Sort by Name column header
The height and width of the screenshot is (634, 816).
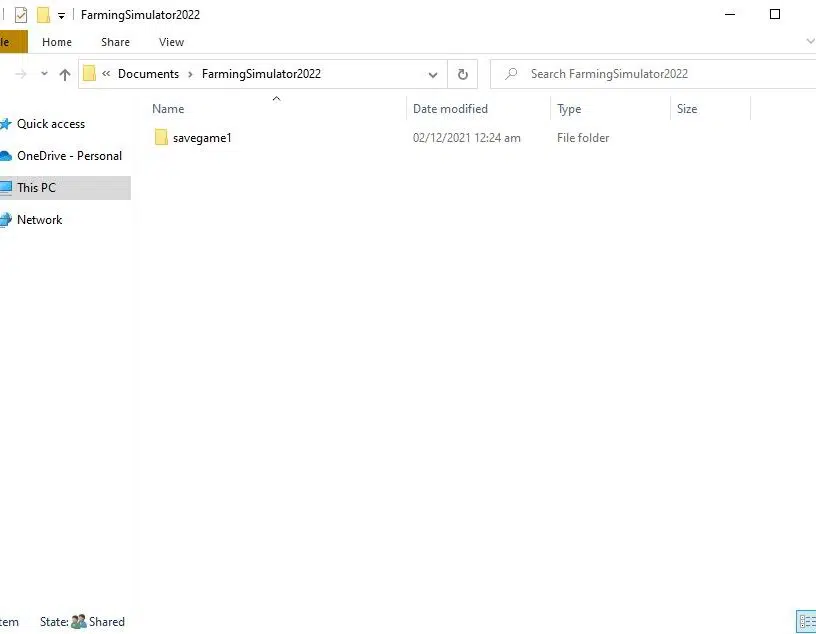[x=168, y=109]
